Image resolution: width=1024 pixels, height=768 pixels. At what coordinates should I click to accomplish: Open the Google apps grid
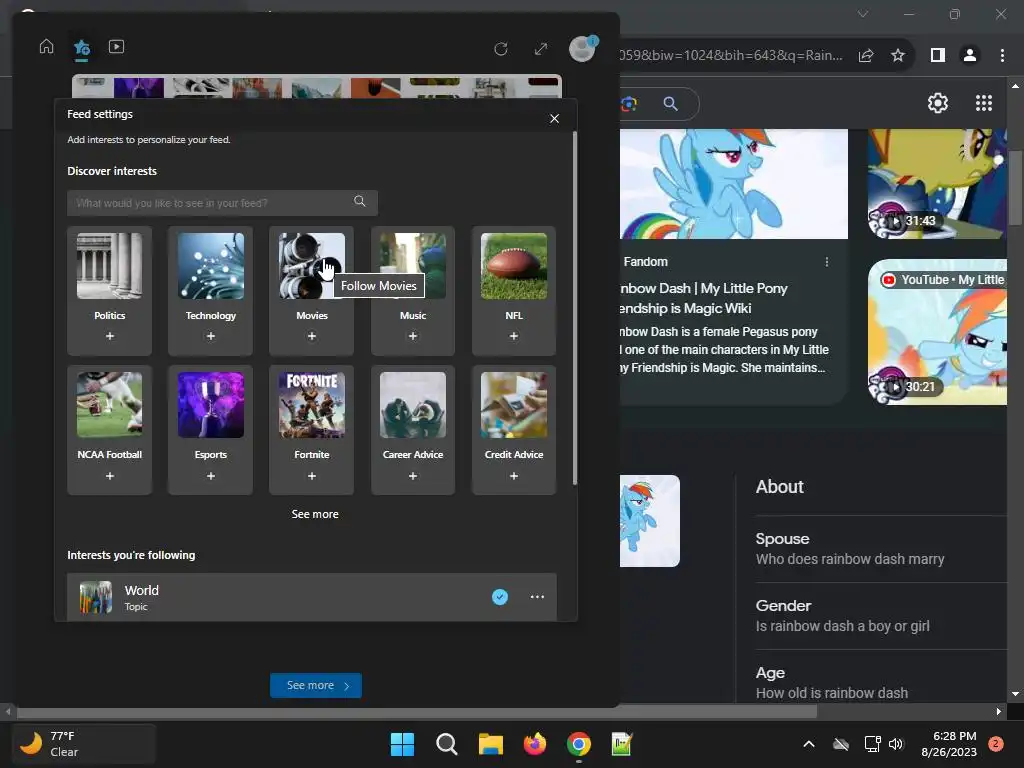tap(984, 103)
